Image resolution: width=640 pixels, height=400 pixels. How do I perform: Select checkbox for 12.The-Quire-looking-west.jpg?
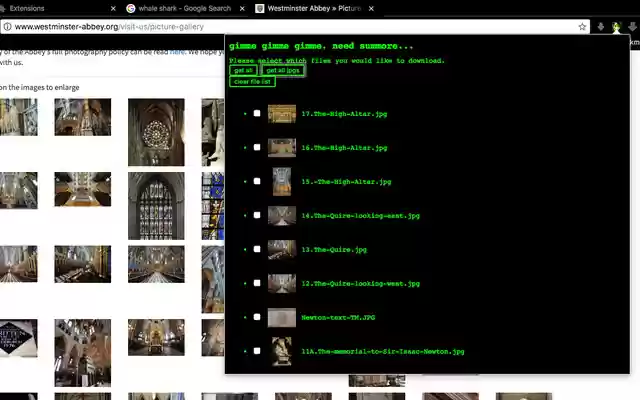tap(257, 283)
